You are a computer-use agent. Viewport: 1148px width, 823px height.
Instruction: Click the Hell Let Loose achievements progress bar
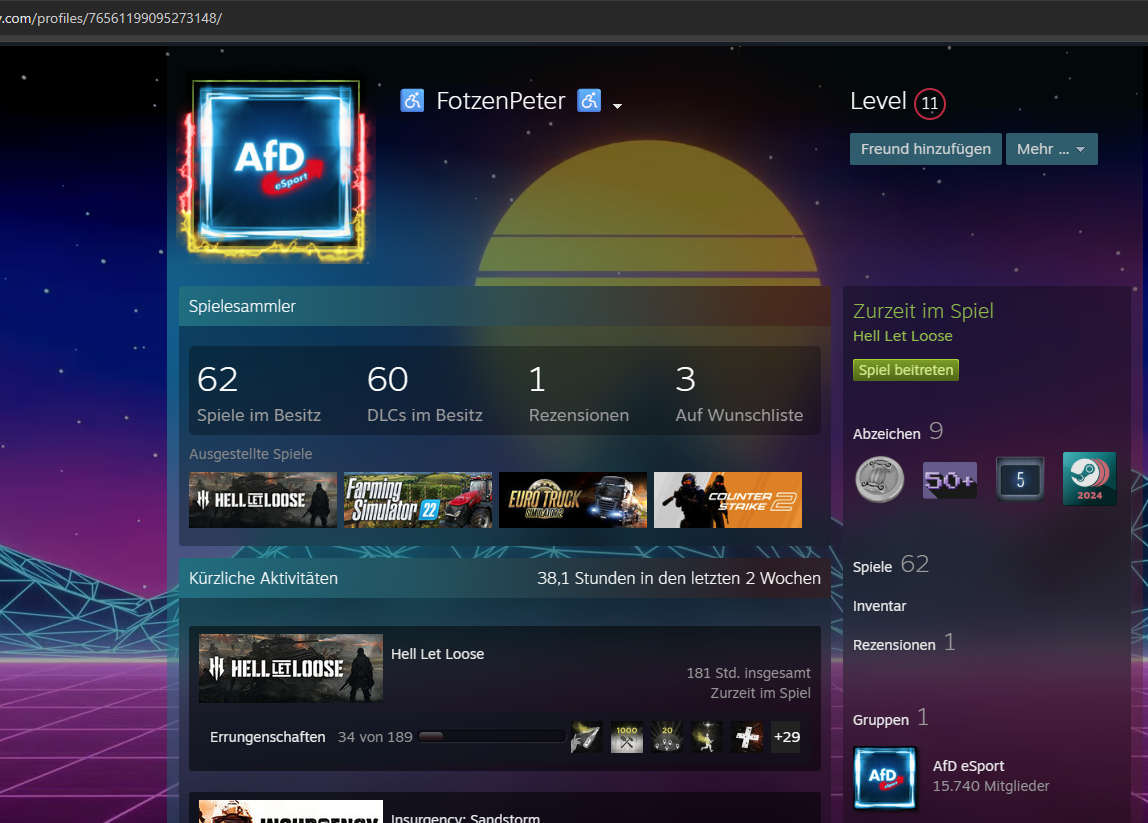(491, 737)
